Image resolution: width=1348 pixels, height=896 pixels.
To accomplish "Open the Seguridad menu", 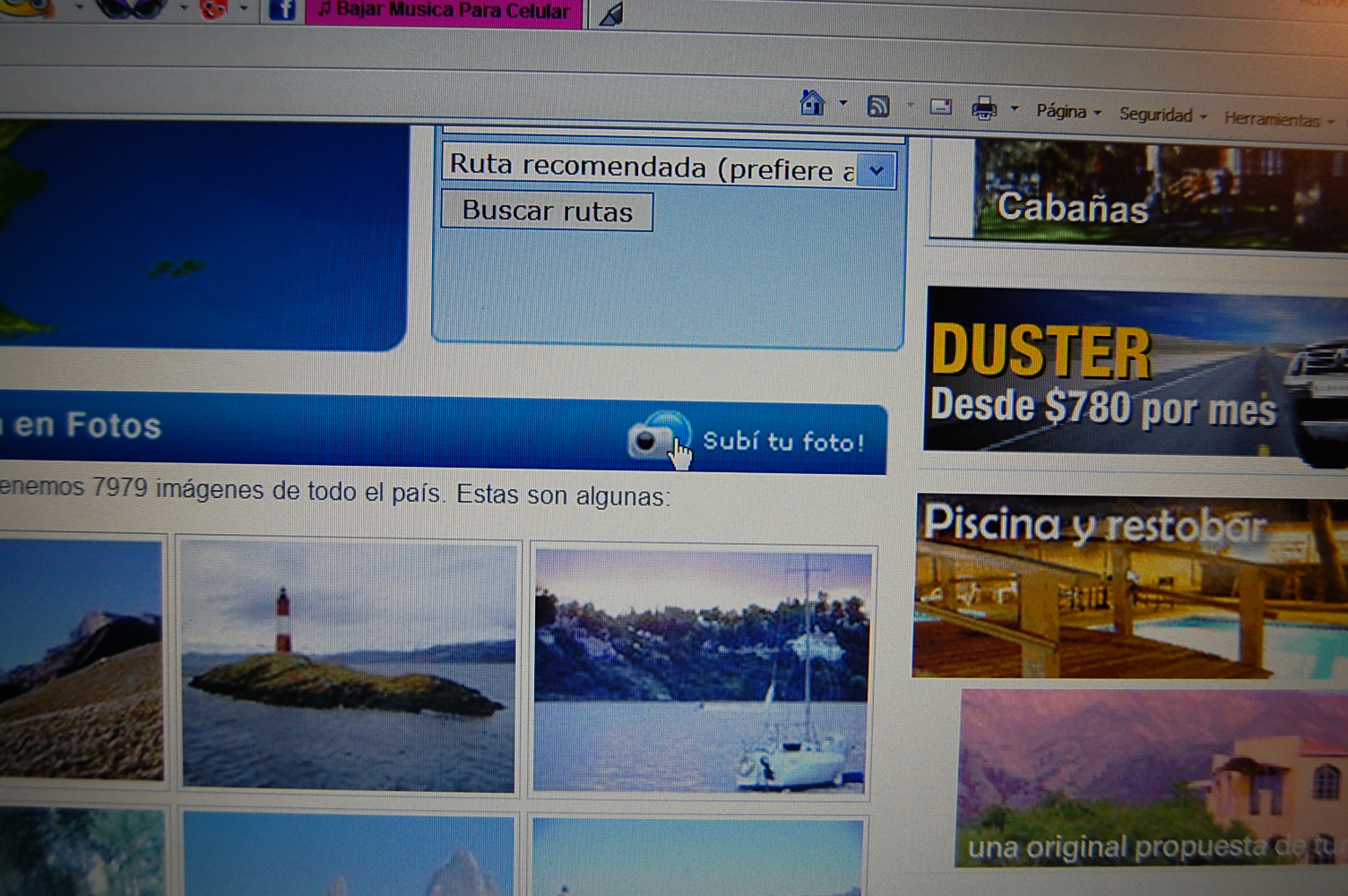I will pos(1162,115).
